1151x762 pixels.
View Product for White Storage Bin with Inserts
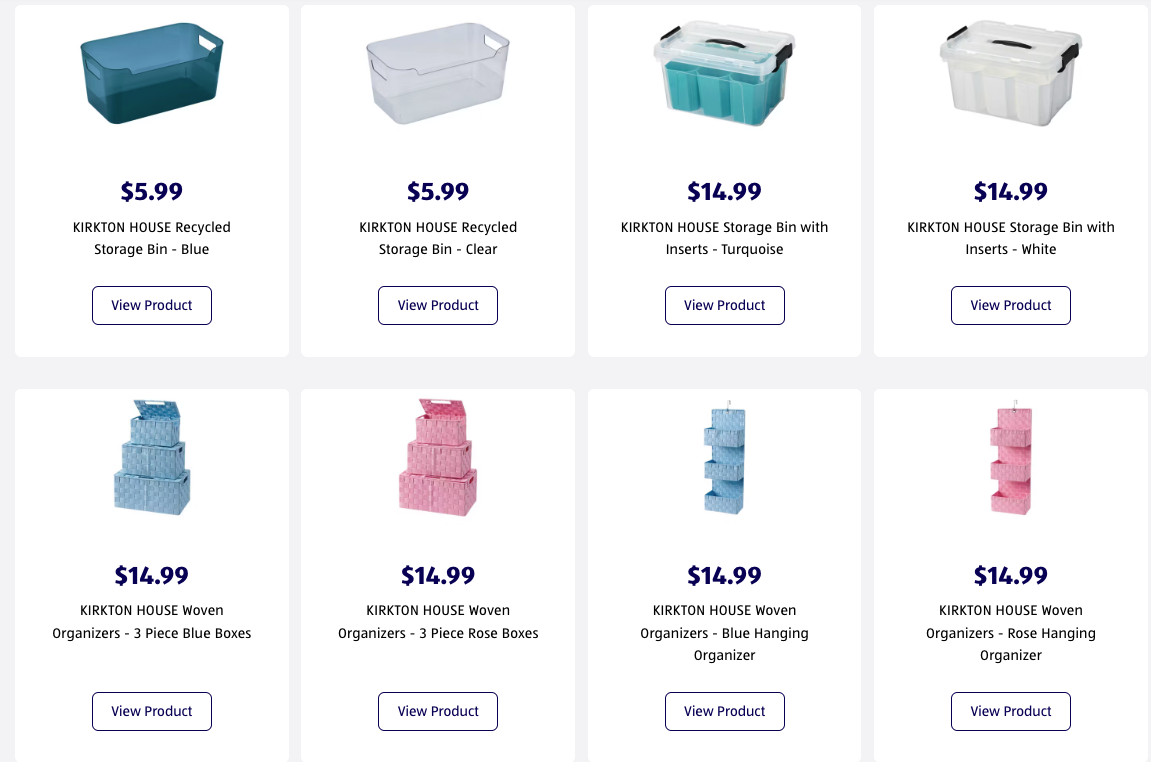(x=1011, y=305)
